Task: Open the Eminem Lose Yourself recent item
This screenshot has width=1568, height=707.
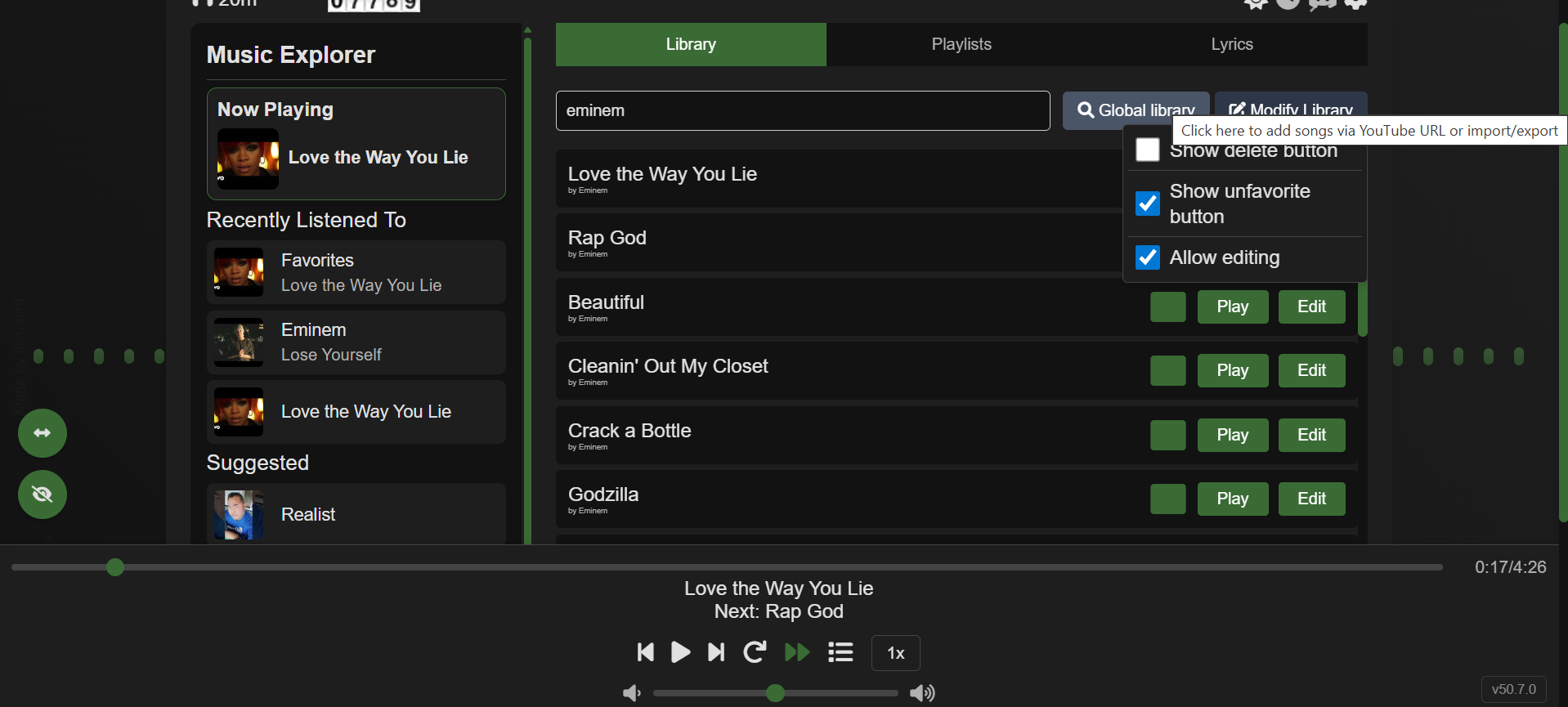Action: [356, 342]
